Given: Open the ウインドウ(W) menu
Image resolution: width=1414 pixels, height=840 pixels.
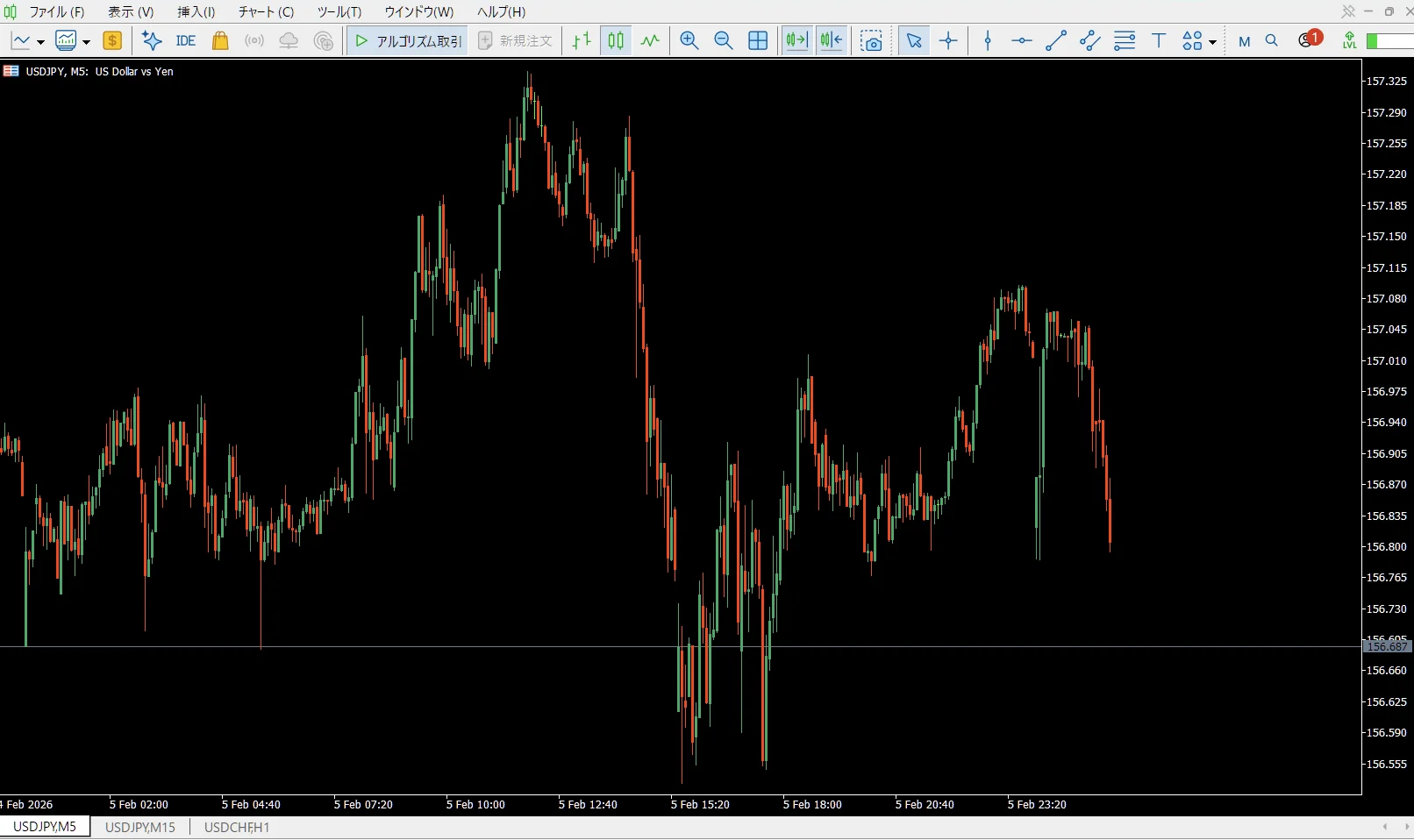Looking at the screenshot, I should click(x=419, y=11).
